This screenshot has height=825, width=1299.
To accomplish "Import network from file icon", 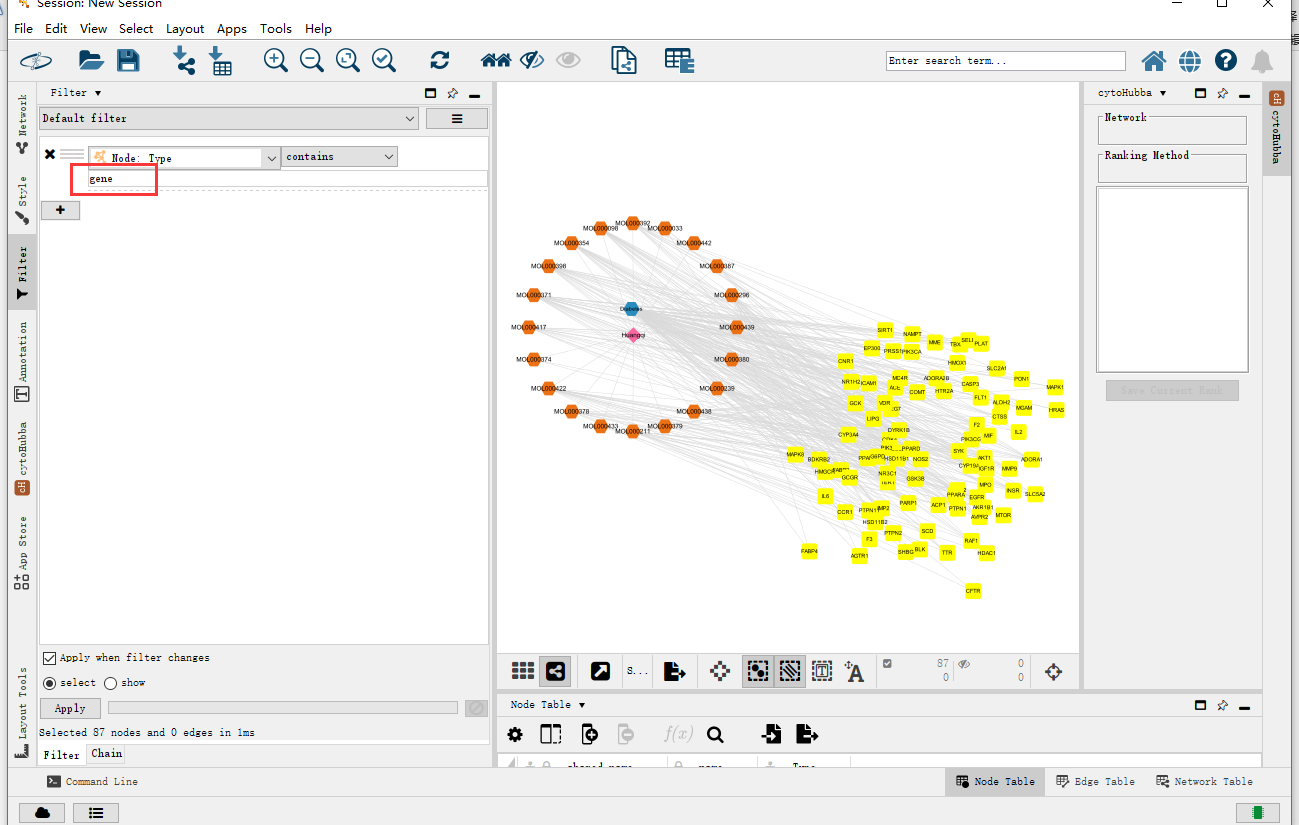I will pos(185,60).
